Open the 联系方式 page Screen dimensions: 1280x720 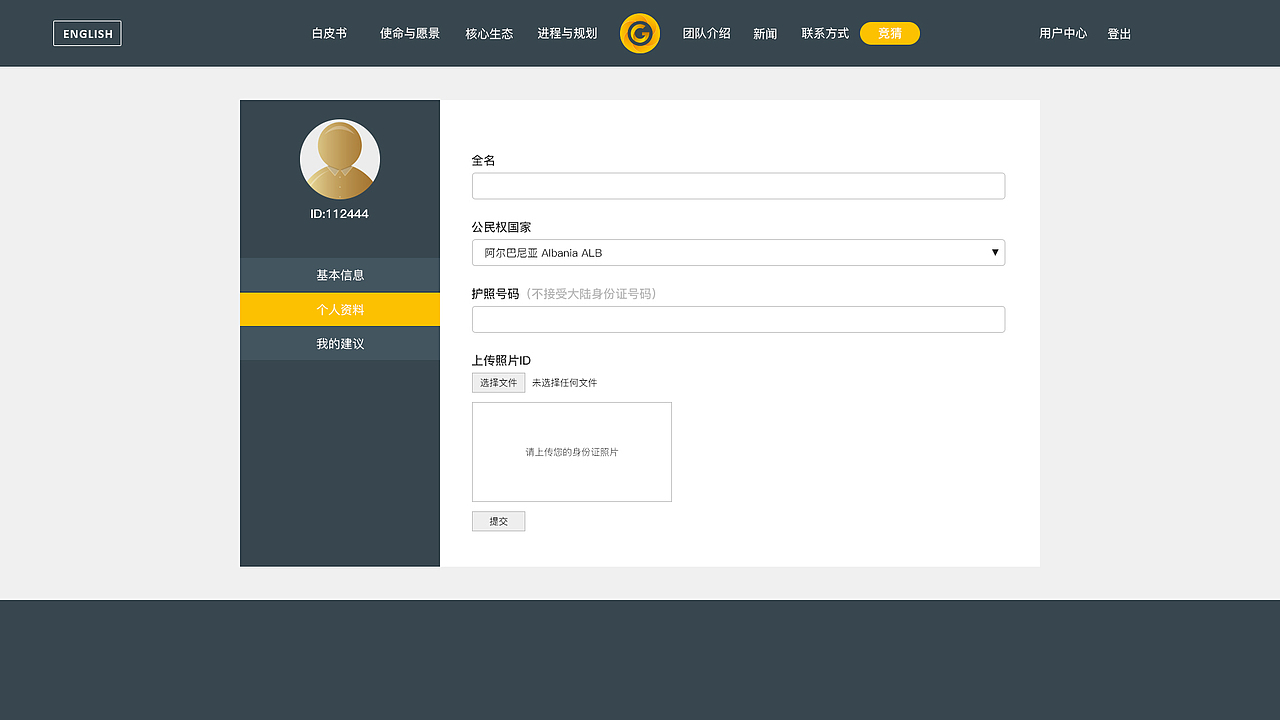pos(825,33)
